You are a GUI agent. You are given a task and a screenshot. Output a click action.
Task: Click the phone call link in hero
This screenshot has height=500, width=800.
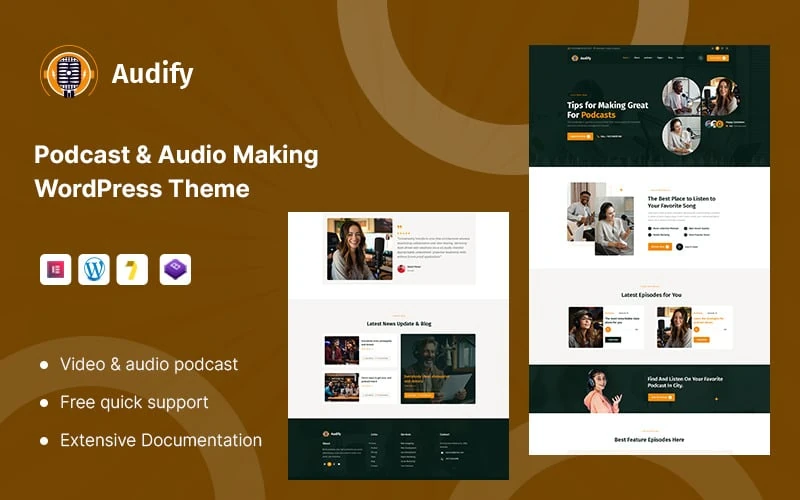coord(610,136)
